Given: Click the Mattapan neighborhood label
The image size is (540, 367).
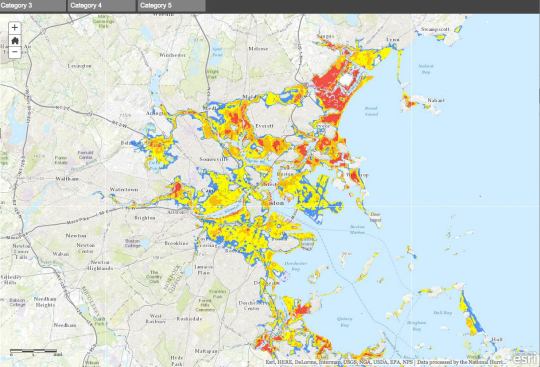Looking at the screenshot, I should (x=206, y=351).
